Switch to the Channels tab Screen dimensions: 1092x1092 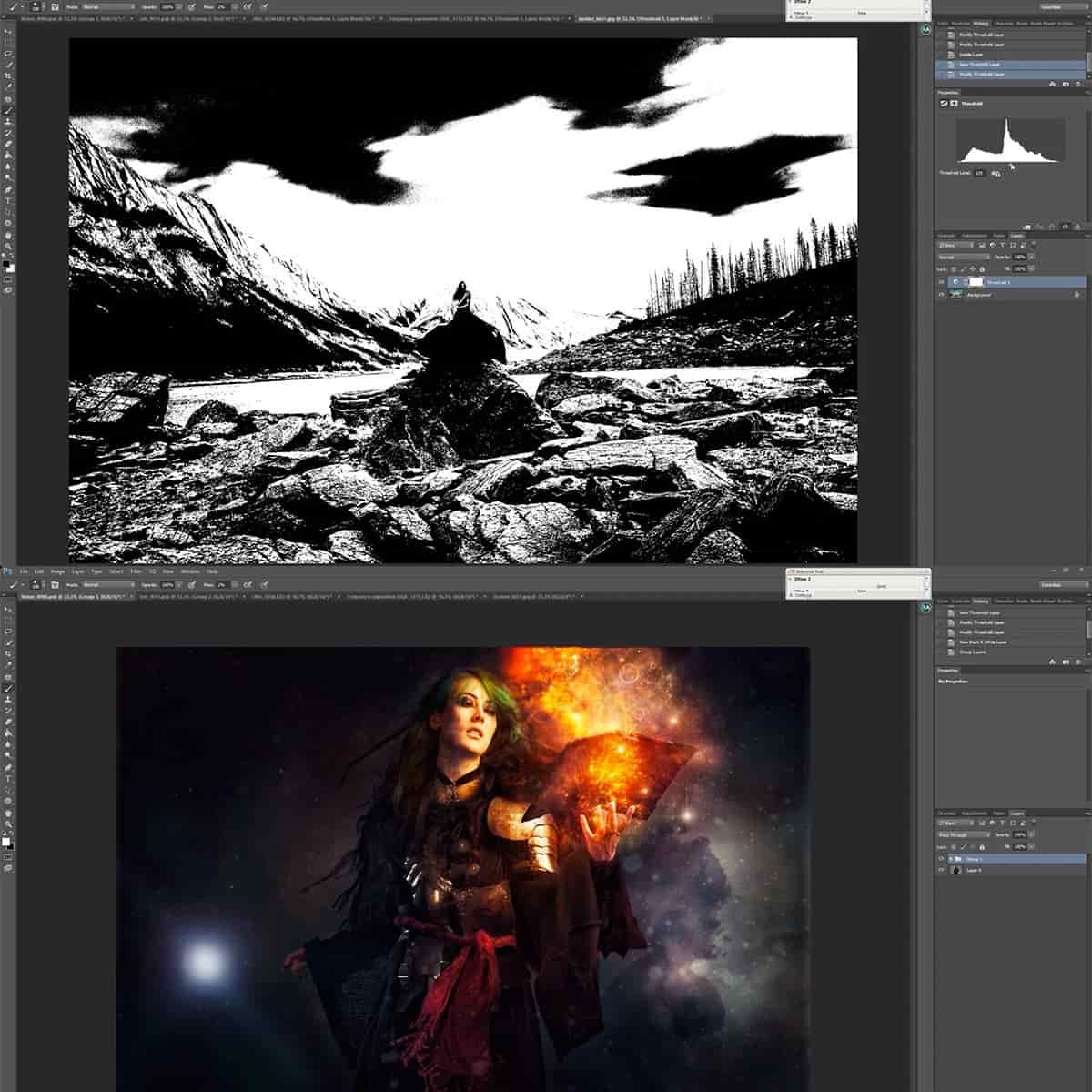[x=946, y=235]
